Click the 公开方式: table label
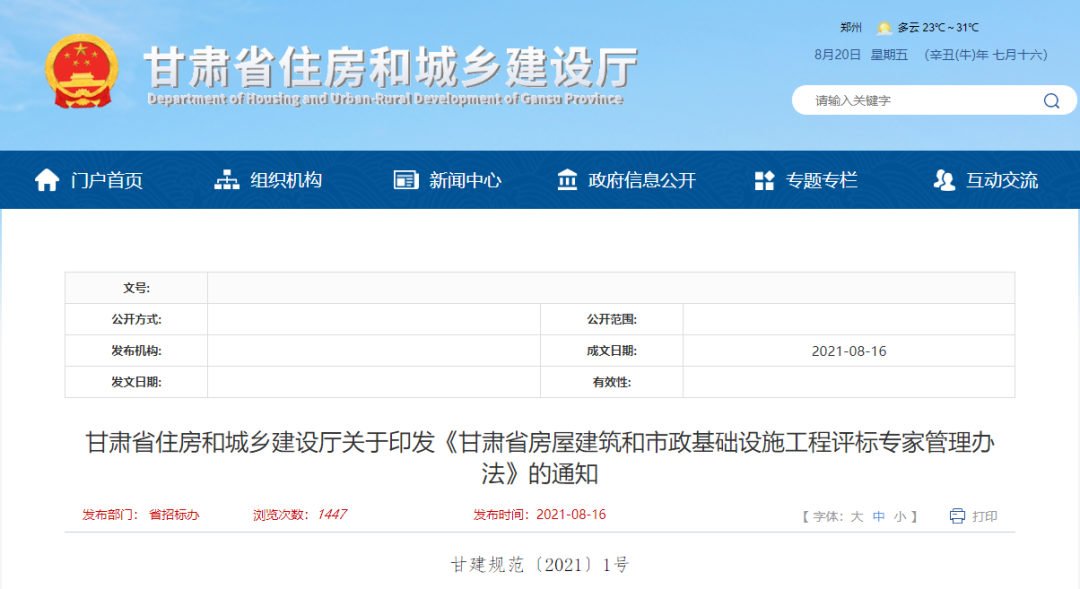1080x589 pixels. click(x=136, y=319)
